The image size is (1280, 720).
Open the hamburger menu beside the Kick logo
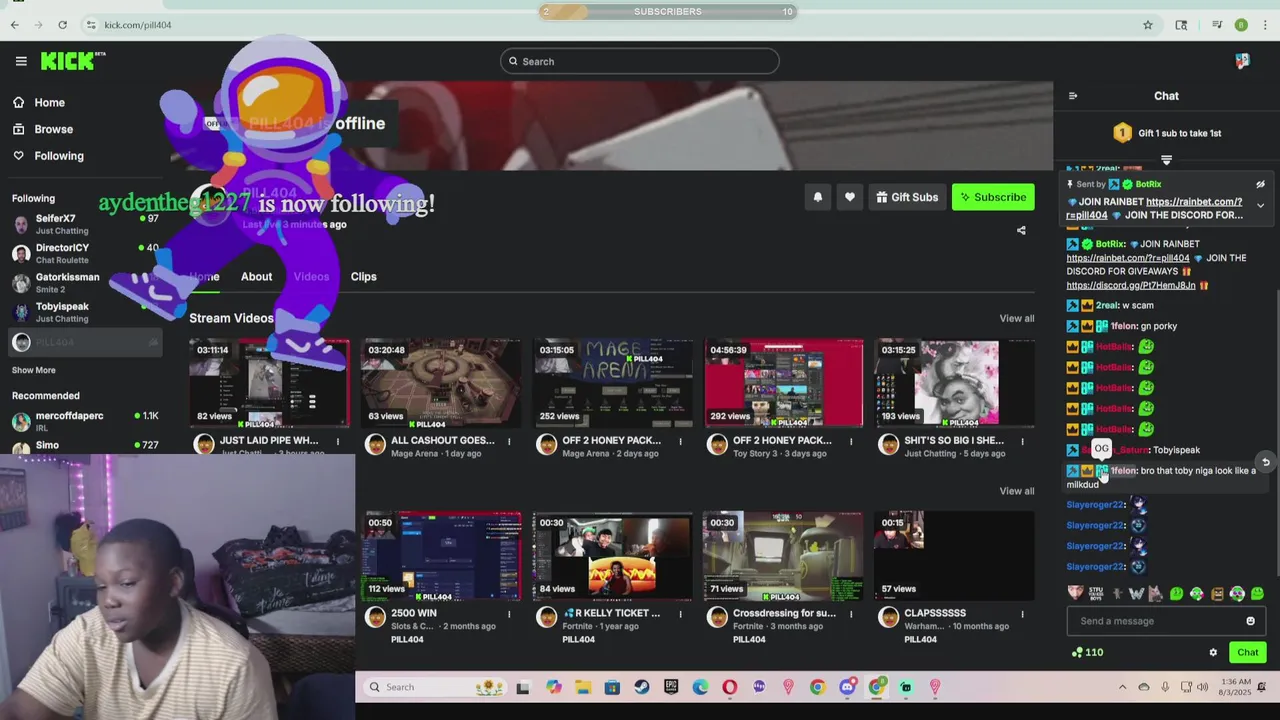[x=21, y=61]
